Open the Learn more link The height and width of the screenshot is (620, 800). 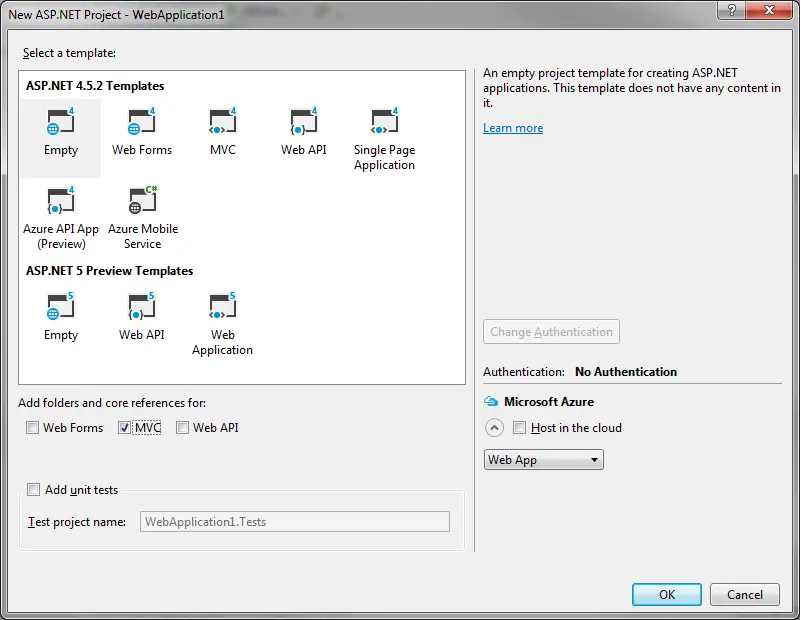(x=513, y=128)
